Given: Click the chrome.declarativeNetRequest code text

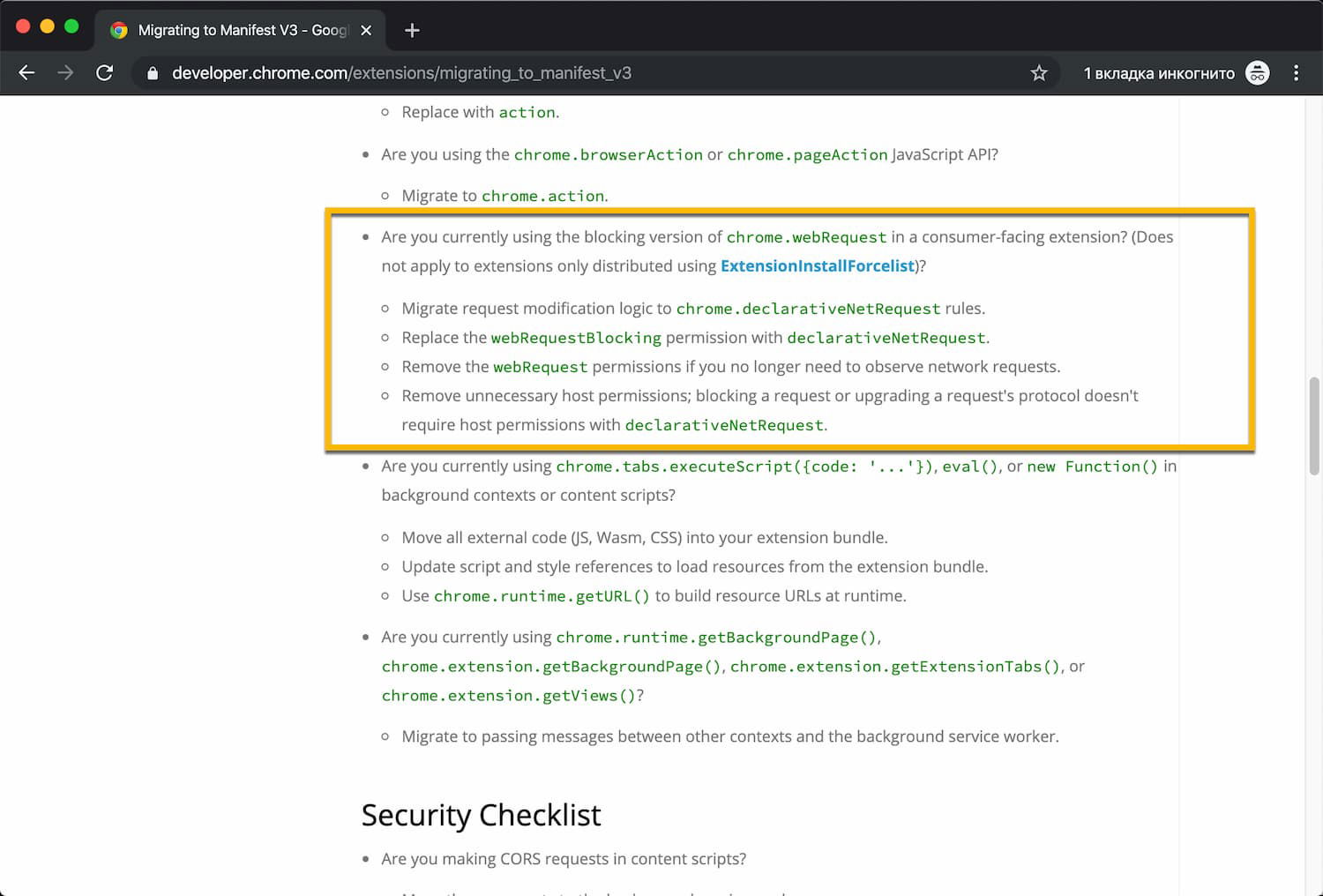Looking at the screenshot, I should coord(808,309).
